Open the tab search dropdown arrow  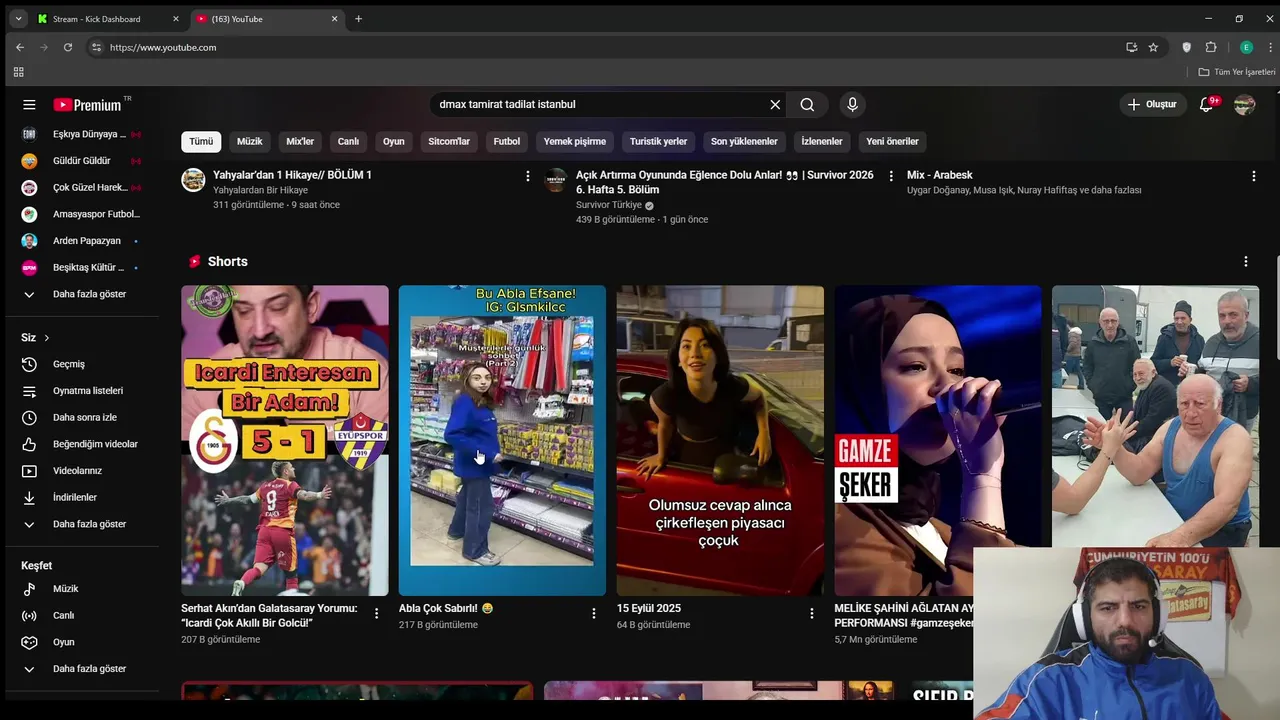point(18,19)
